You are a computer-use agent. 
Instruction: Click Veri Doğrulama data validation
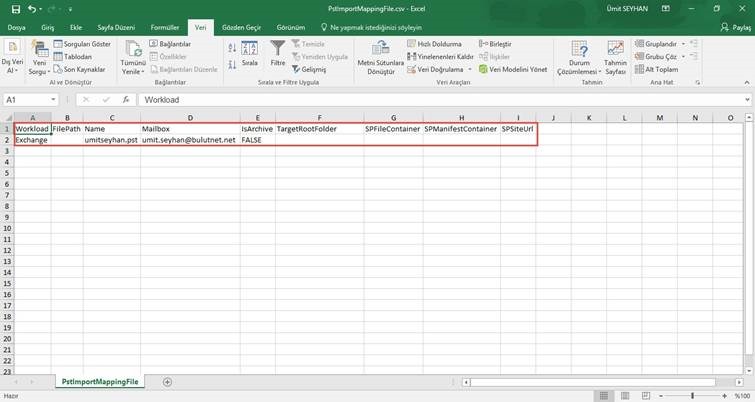pyautogui.click(x=435, y=69)
